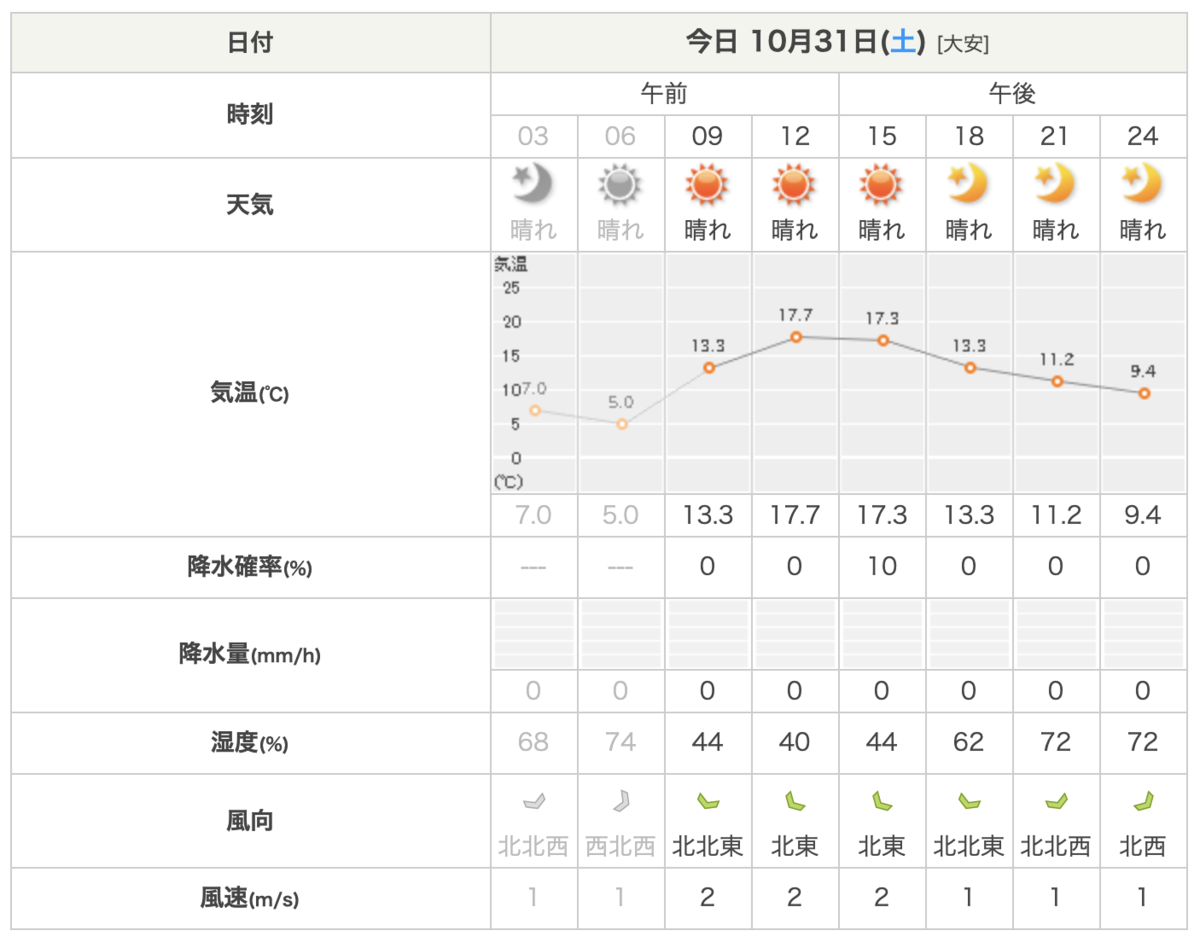The width and height of the screenshot is (1200, 942).
Task: Click the wind arrow above 西北西
Action: pos(620,800)
